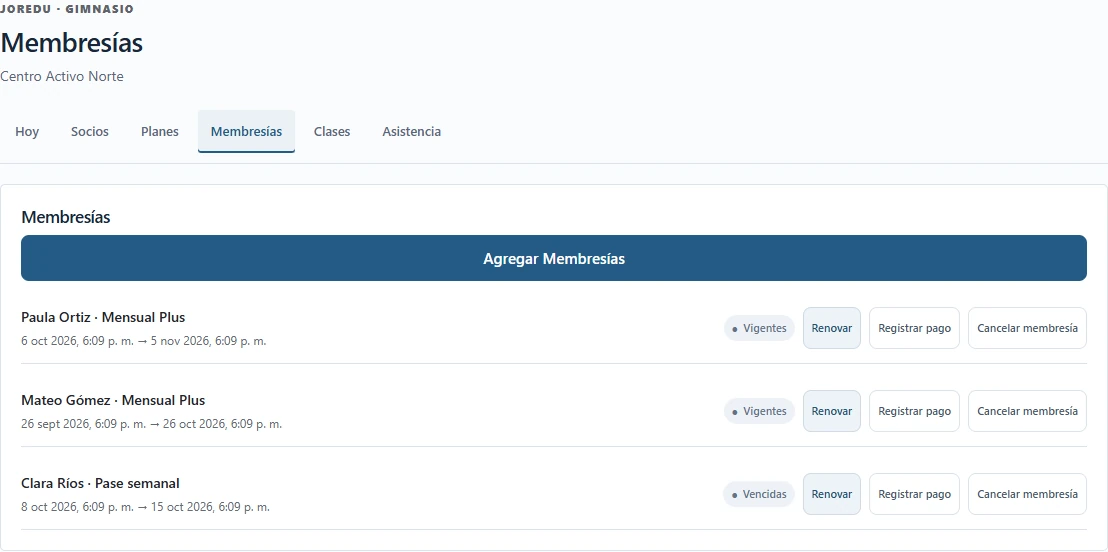Screen dimensions: 1108x552
Task: Open the Clases tab
Action: point(332,131)
